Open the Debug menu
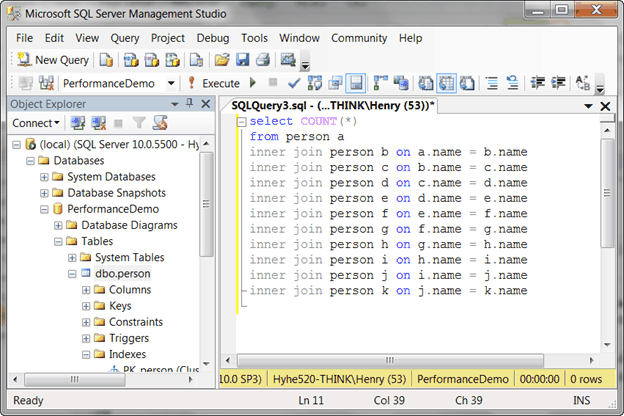624x416 pixels. [x=213, y=38]
